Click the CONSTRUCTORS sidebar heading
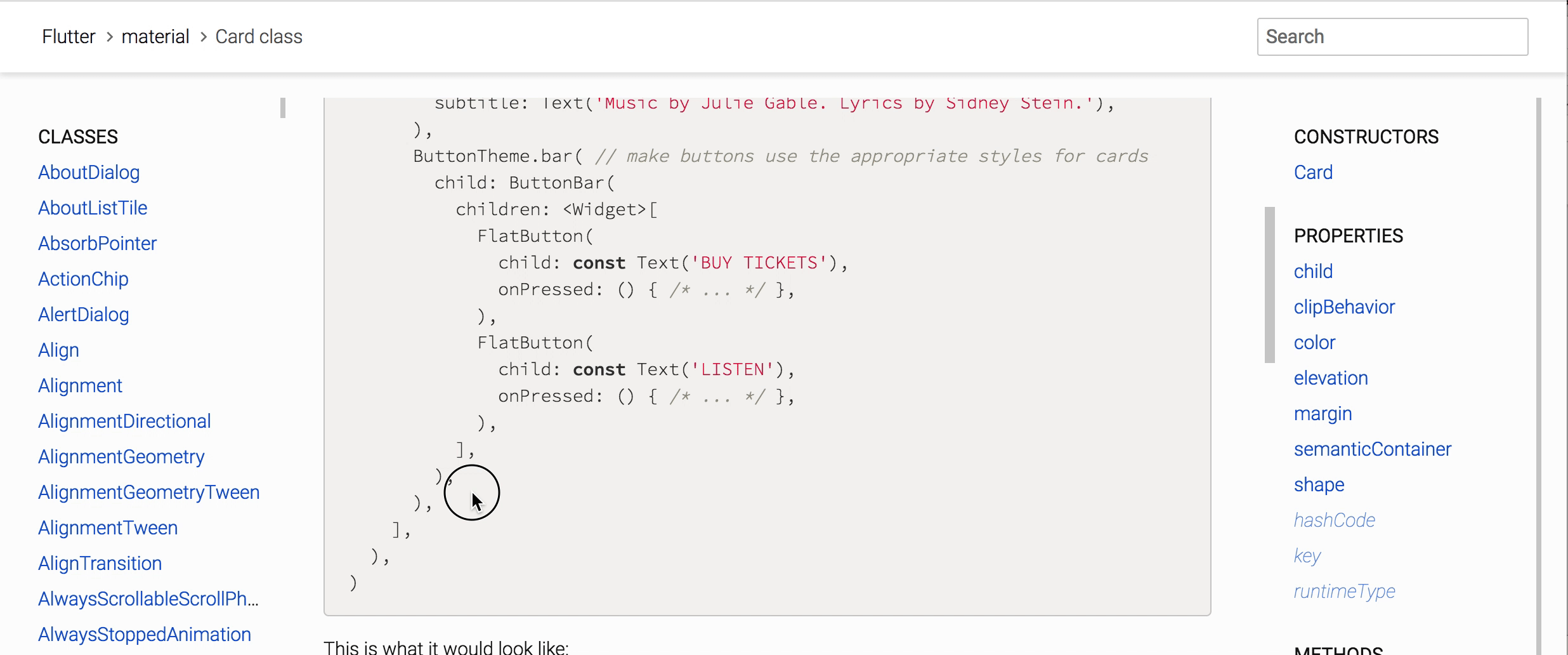The height and width of the screenshot is (655, 1568). [x=1366, y=137]
